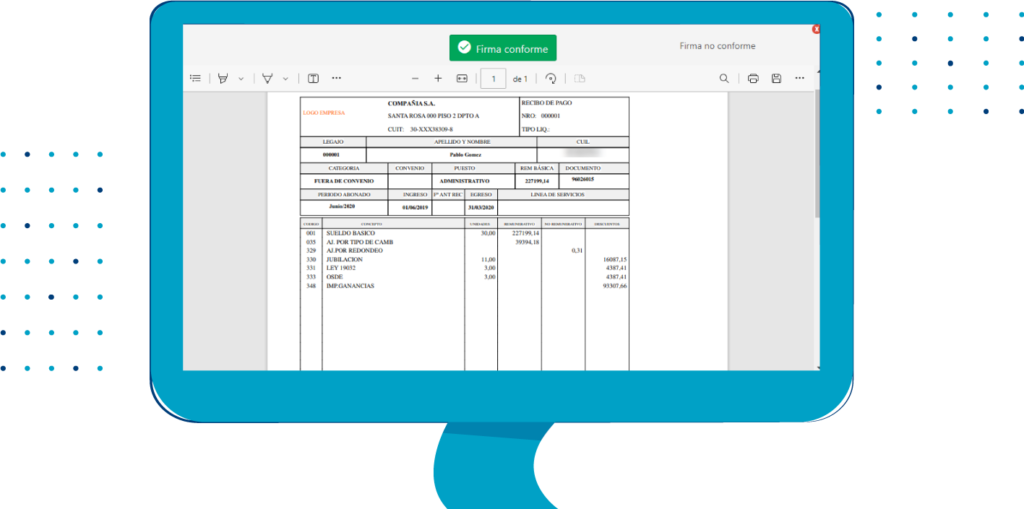The width and height of the screenshot is (1024, 509).
Task: Select the highlight tool
Action: click(x=223, y=78)
